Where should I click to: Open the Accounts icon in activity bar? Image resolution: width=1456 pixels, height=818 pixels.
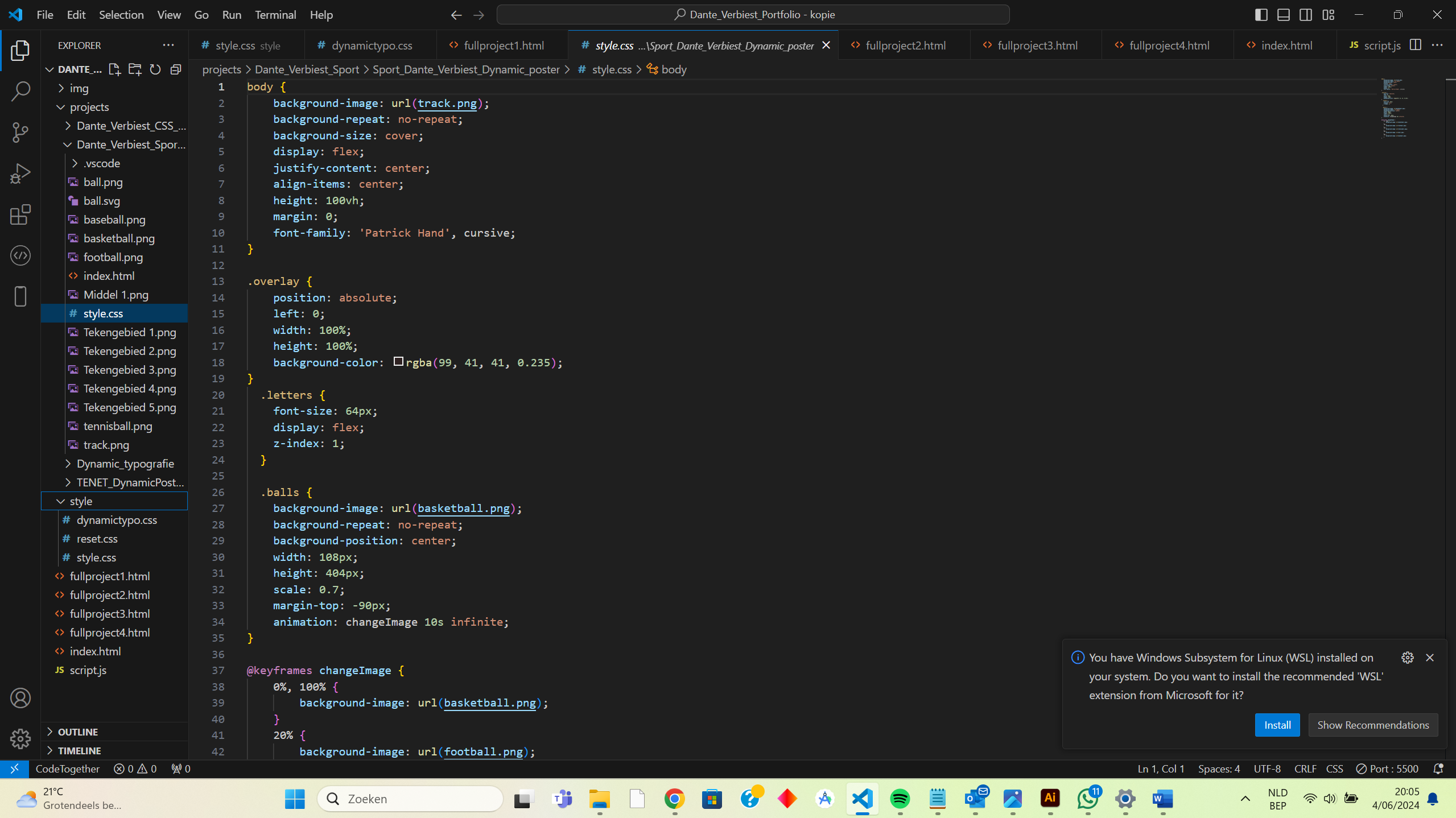pyautogui.click(x=20, y=698)
